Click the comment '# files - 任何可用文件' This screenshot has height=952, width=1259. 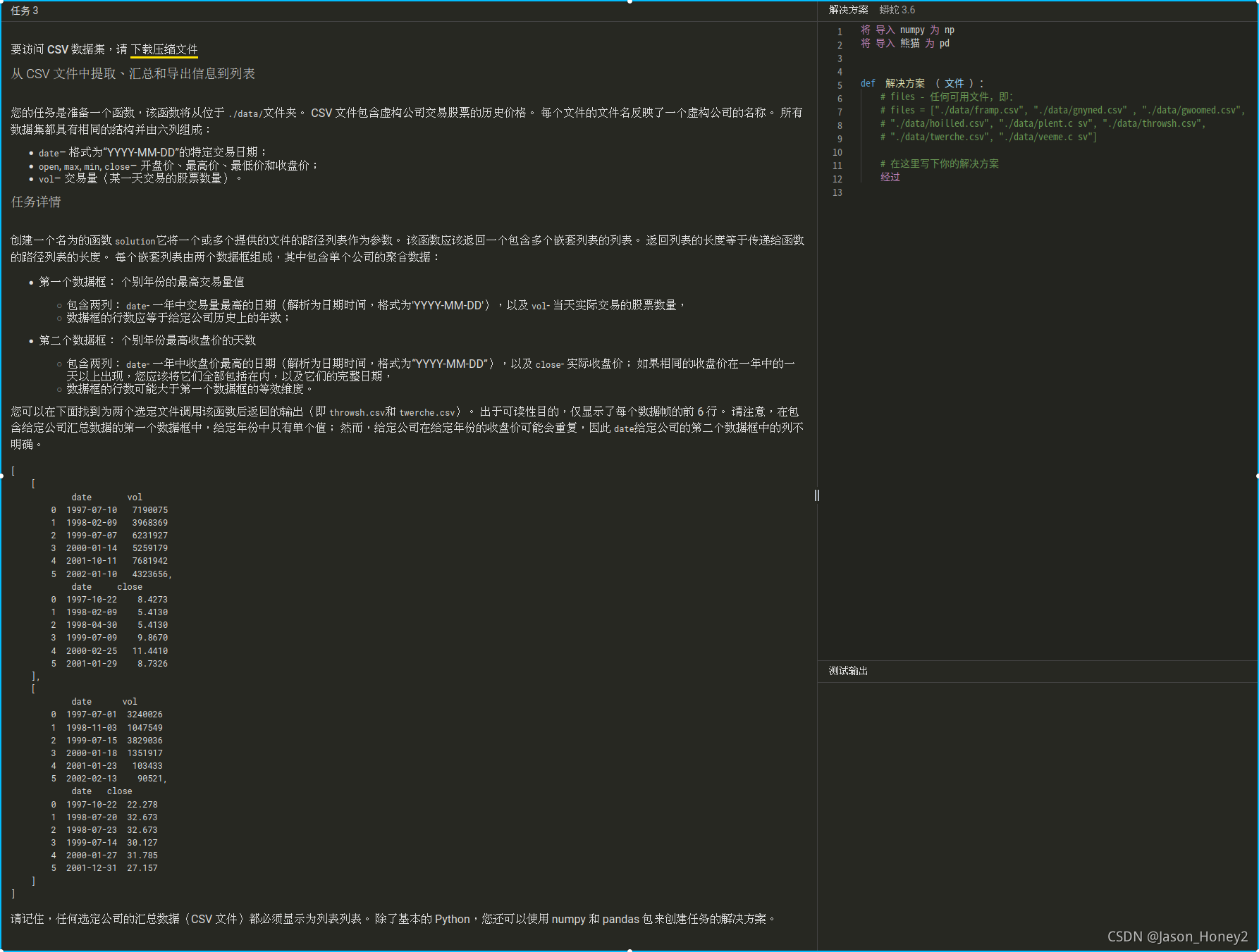pyautogui.click(x=946, y=97)
